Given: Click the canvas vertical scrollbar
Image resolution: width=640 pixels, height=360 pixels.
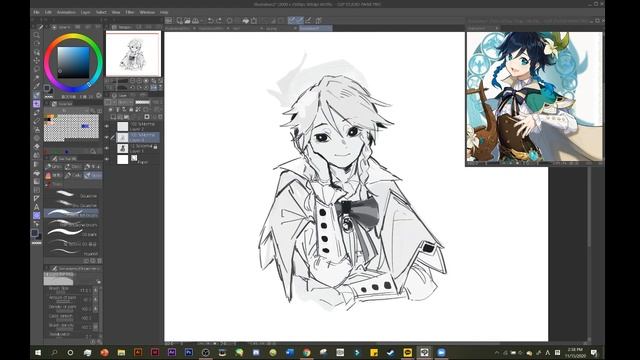Looking at the screenshot, I should 589,206.
